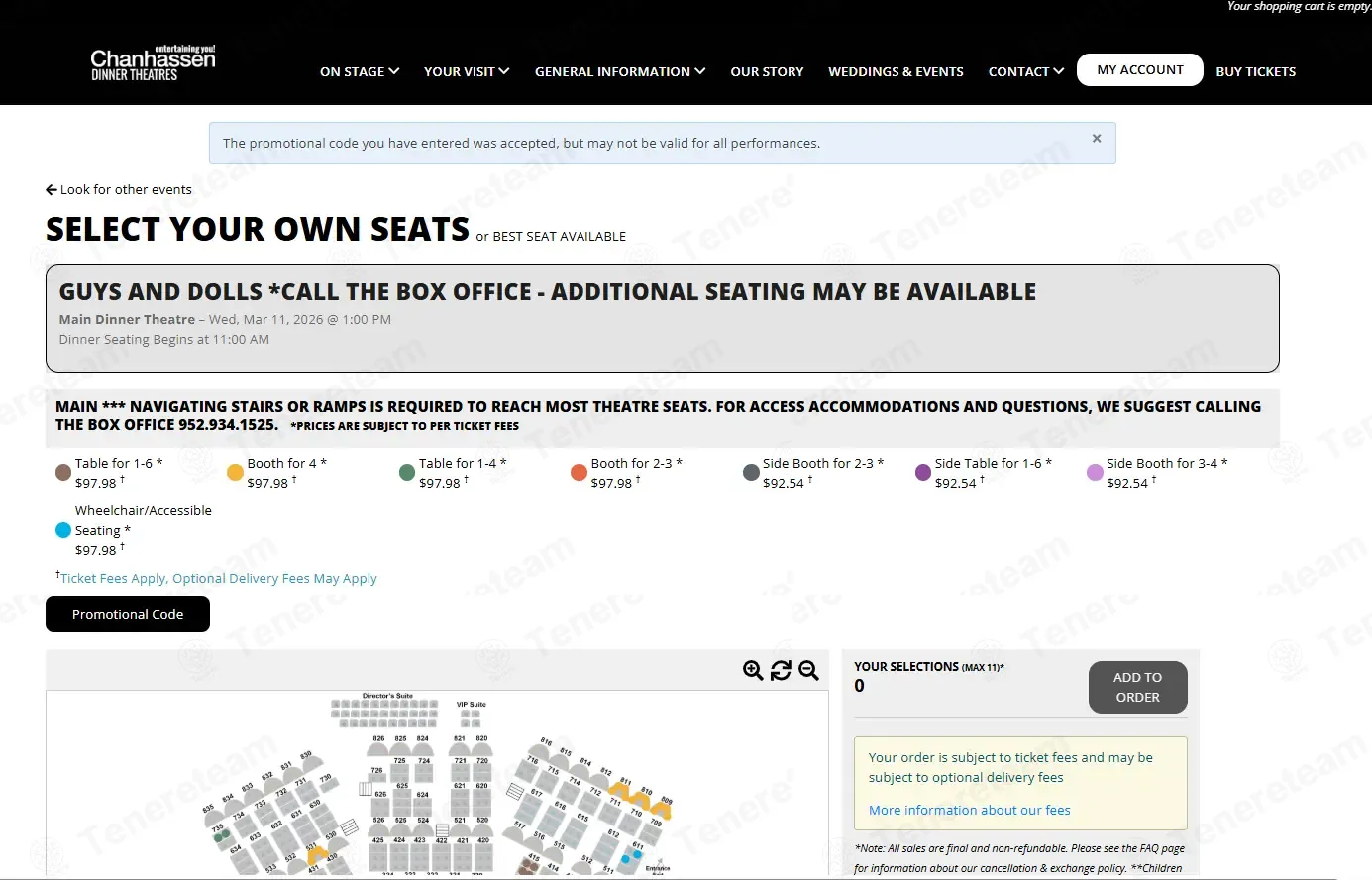Image resolution: width=1372 pixels, height=880 pixels.
Task: Click the VIP Suite label on map
Action: pos(472,704)
